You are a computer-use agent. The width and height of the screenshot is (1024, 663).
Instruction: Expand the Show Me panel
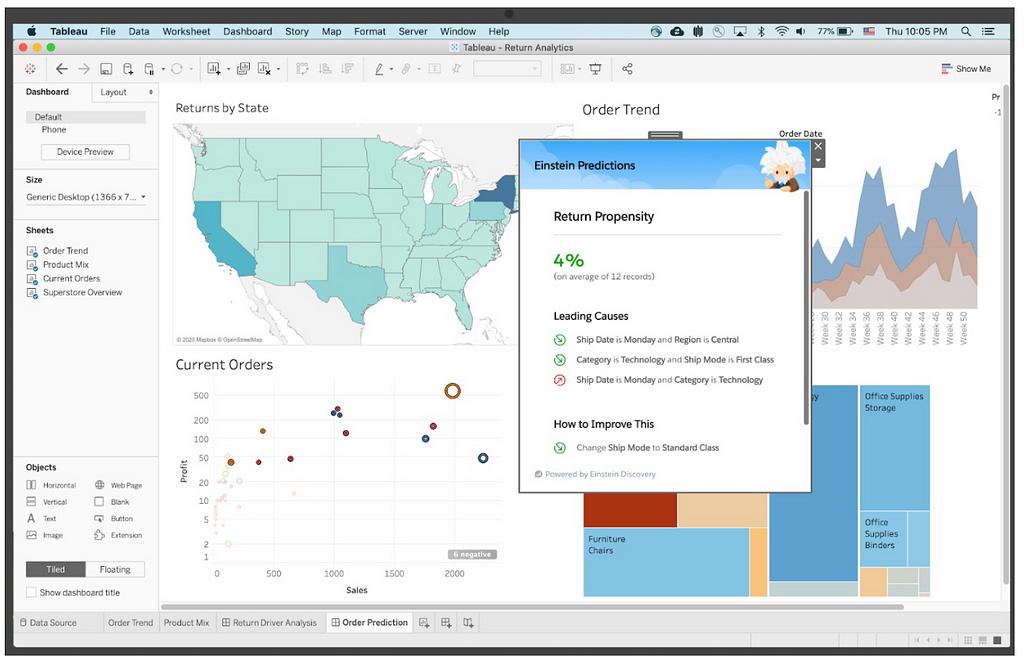click(x=966, y=69)
